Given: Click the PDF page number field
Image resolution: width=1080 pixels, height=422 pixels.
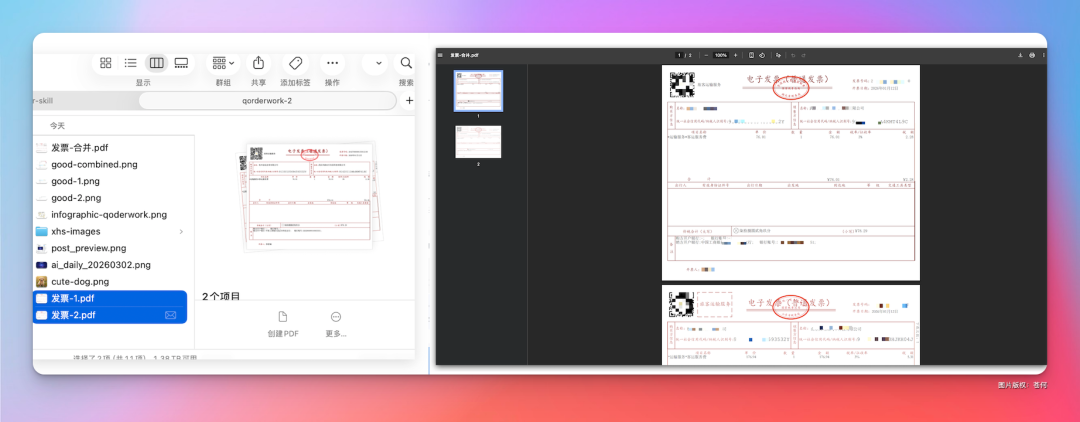Looking at the screenshot, I should pyautogui.click(x=678, y=55).
